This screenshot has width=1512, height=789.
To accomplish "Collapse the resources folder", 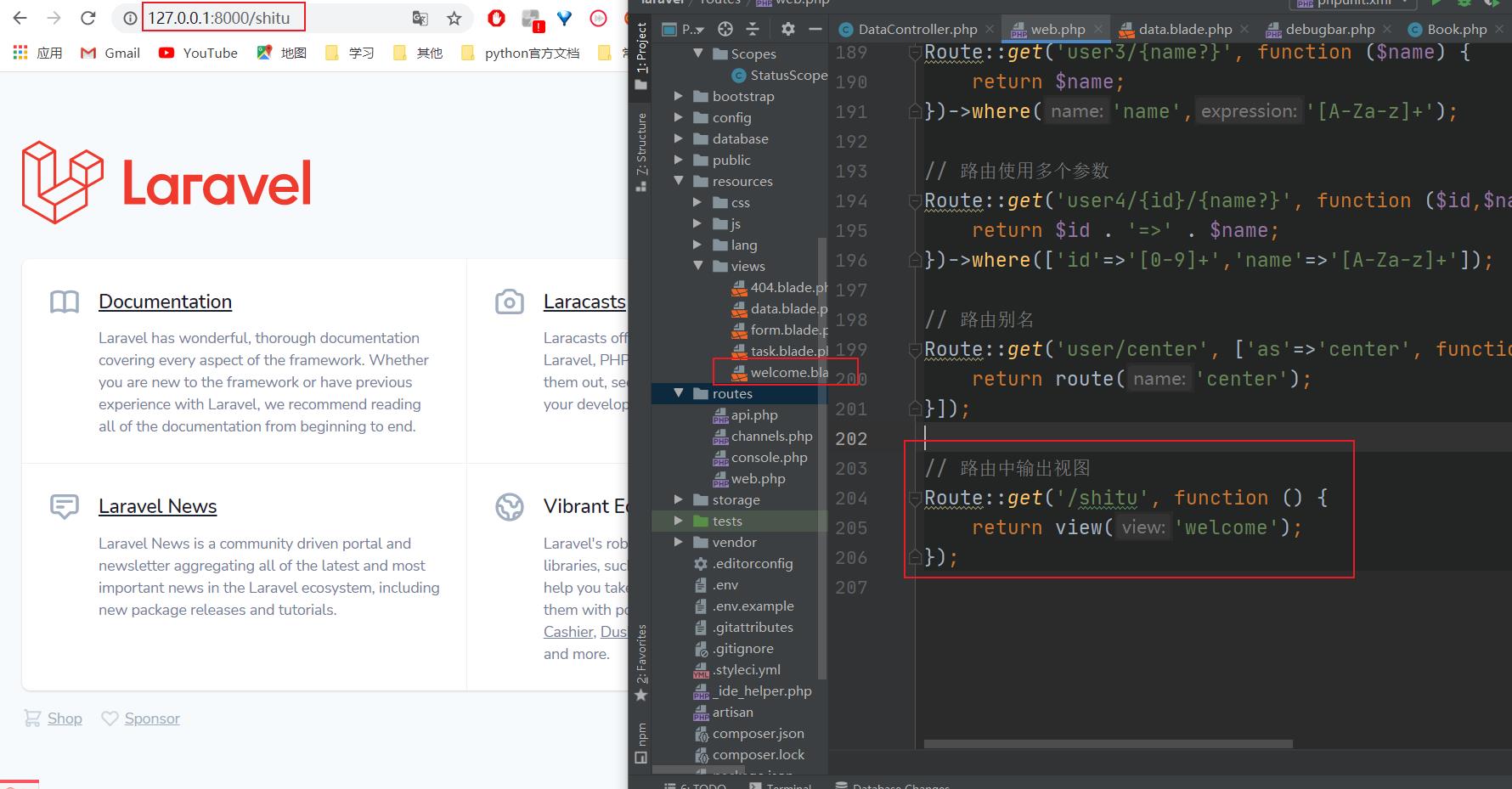I will click(679, 181).
